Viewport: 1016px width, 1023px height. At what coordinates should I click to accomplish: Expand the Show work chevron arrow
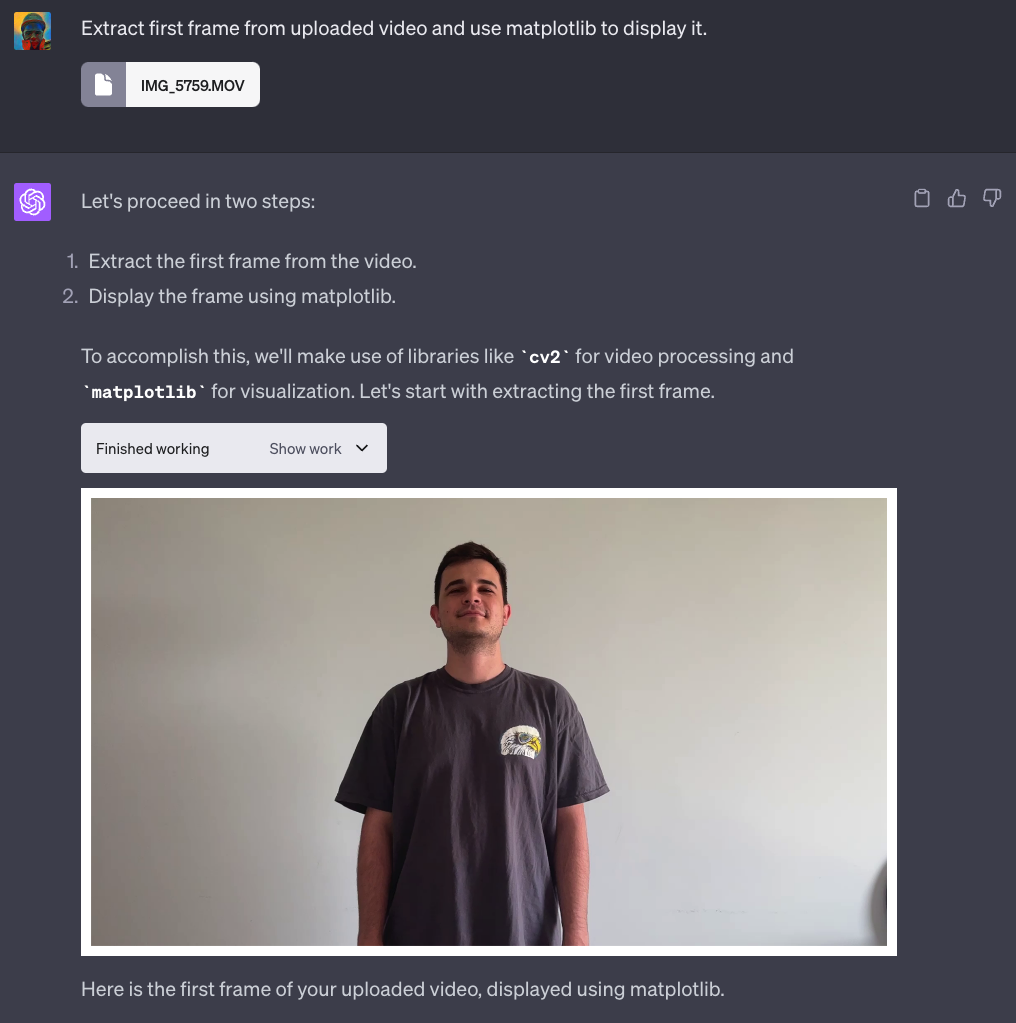click(362, 448)
